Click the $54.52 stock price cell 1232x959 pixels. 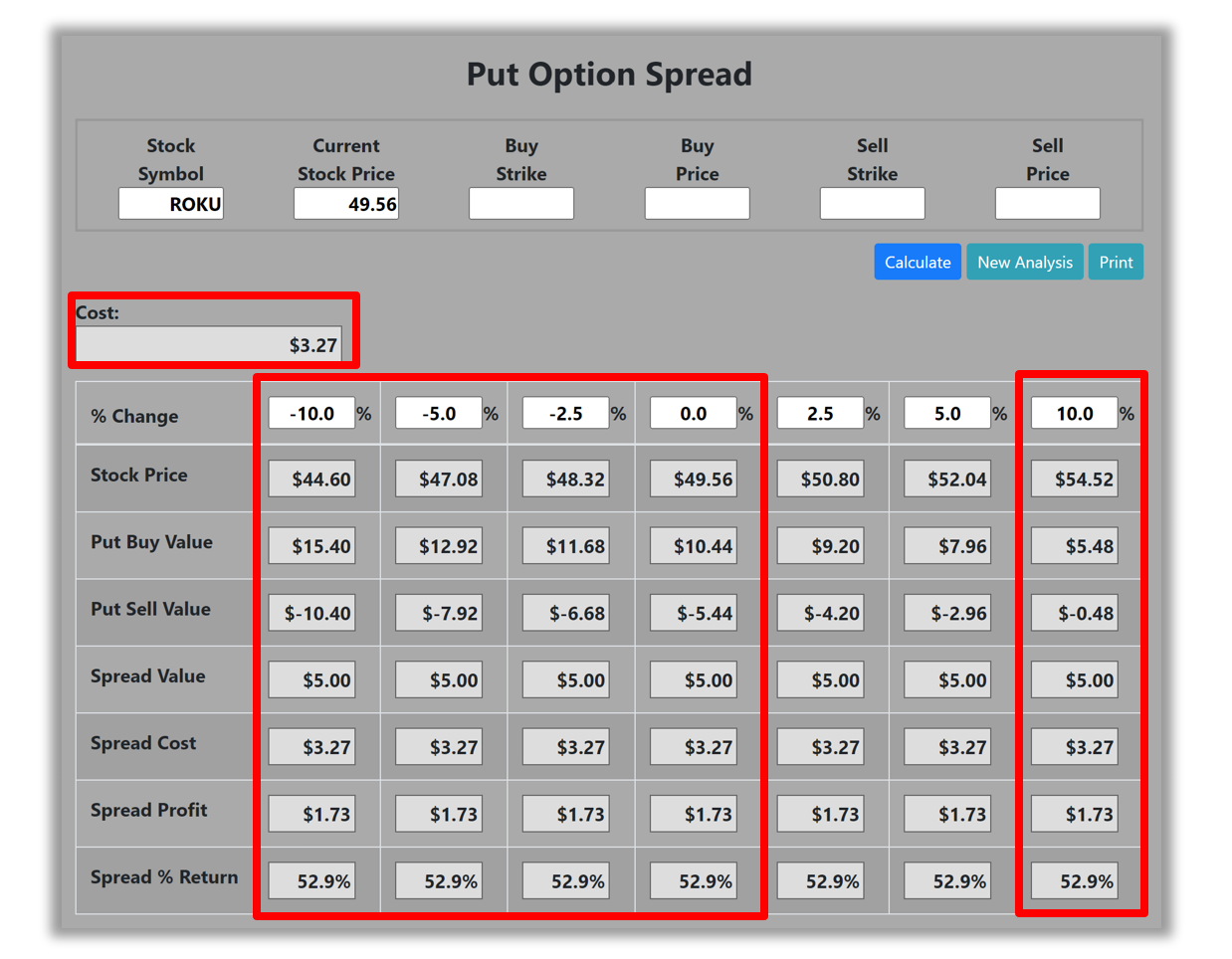pos(1075,479)
